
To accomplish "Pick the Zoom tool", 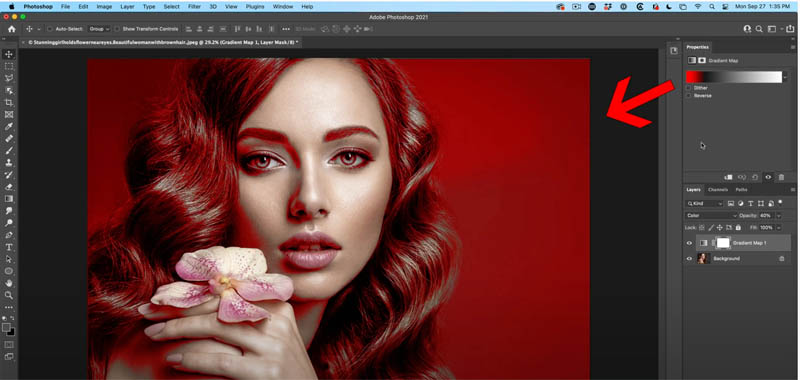I will 9,295.
